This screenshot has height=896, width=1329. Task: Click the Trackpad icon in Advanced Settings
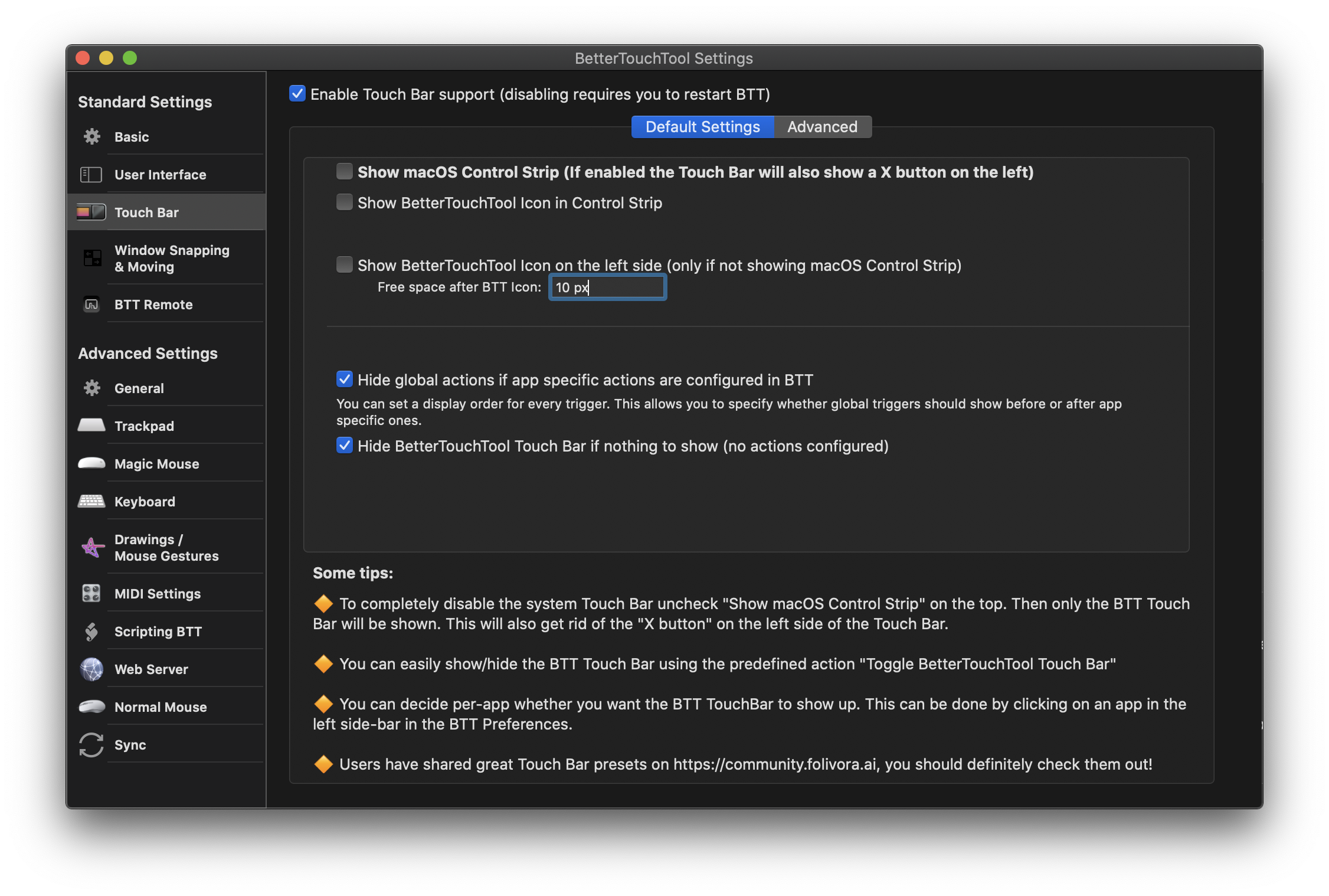[x=91, y=426]
